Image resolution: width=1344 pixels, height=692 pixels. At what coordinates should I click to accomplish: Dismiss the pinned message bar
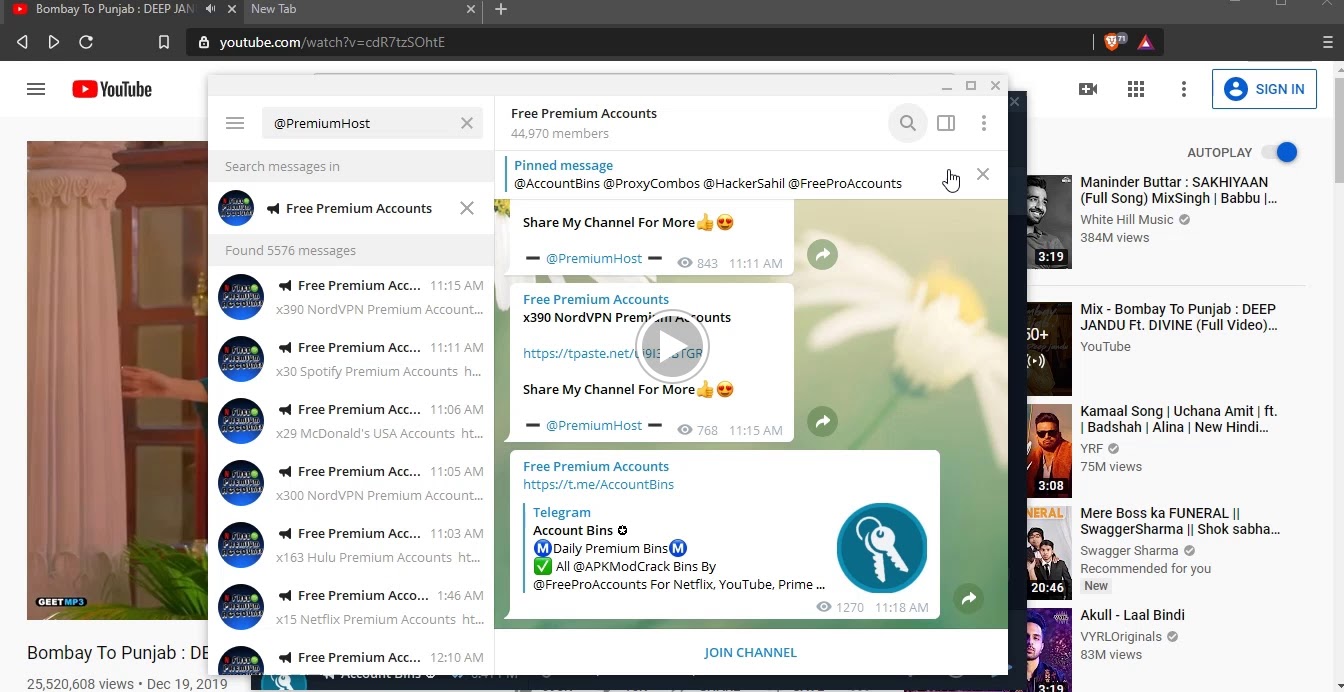[x=983, y=174]
